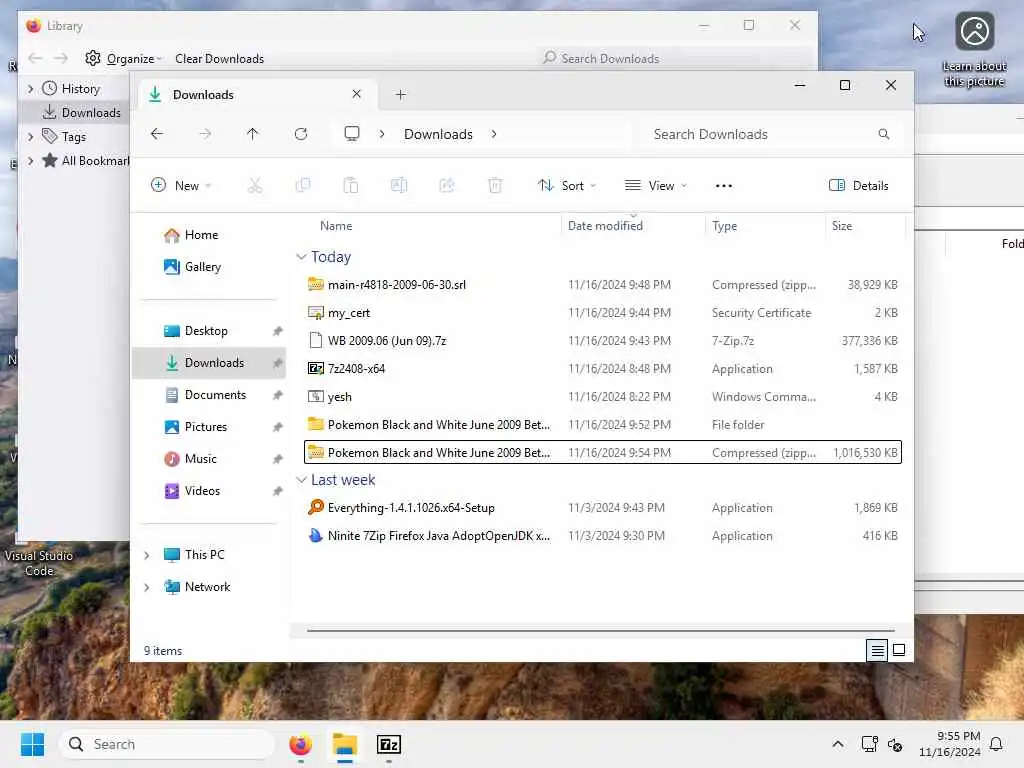Collapse the Last week group
This screenshot has width=1024, height=768.
301,480
